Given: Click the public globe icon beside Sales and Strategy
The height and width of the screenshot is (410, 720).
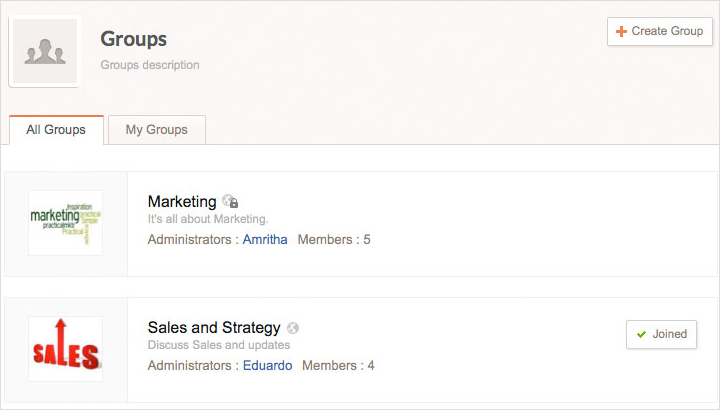Looking at the screenshot, I should 292,328.
